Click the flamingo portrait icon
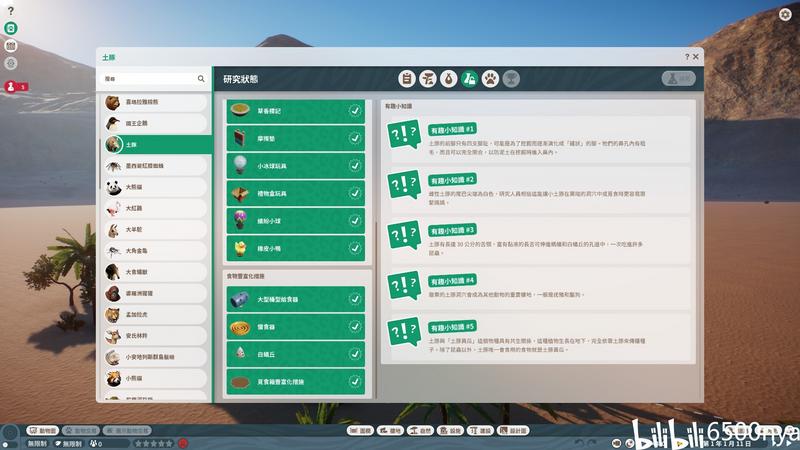Image resolution: width=800 pixels, height=450 pixels. [x=113, y=209]
